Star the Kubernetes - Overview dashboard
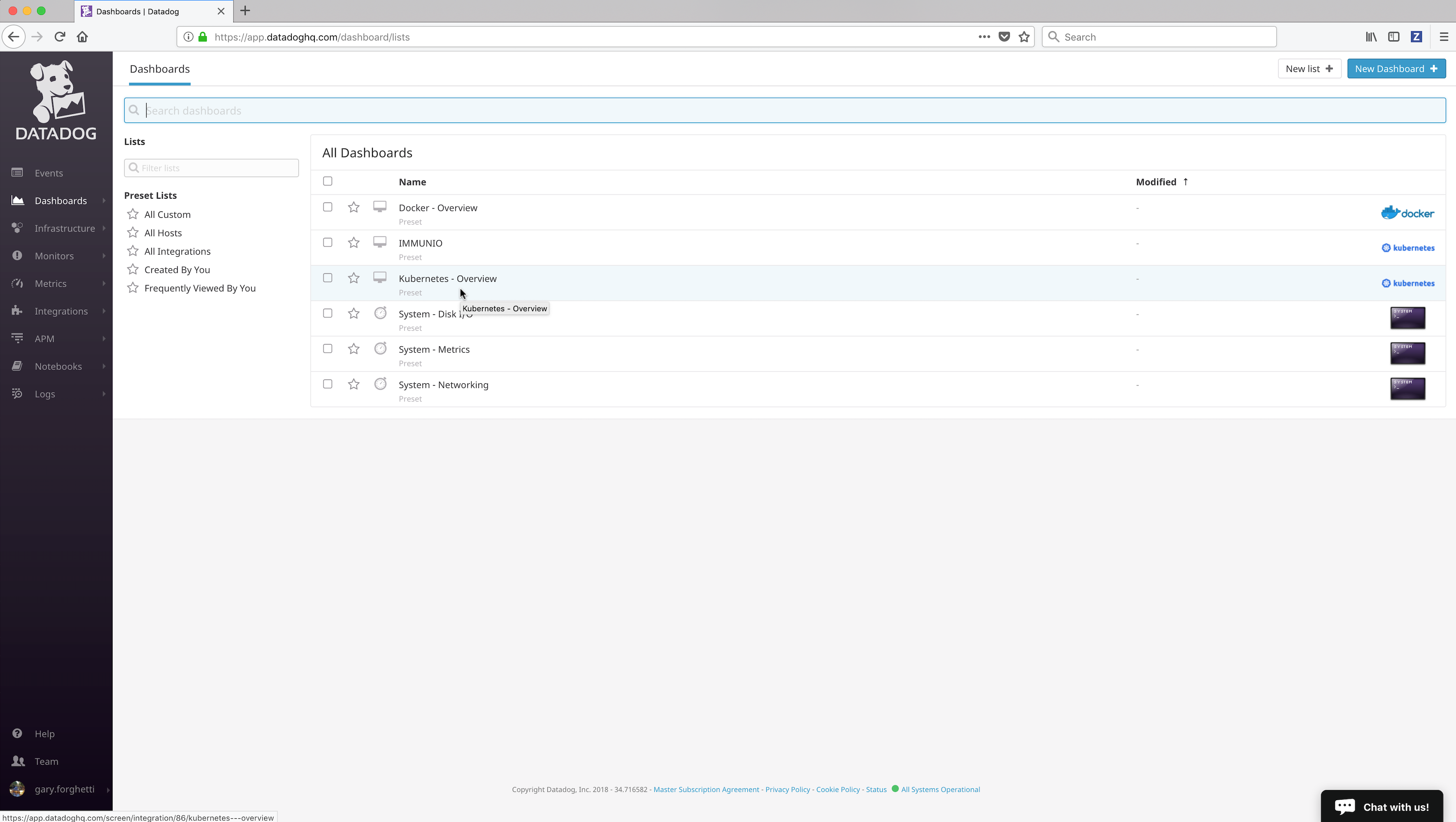 354,278
